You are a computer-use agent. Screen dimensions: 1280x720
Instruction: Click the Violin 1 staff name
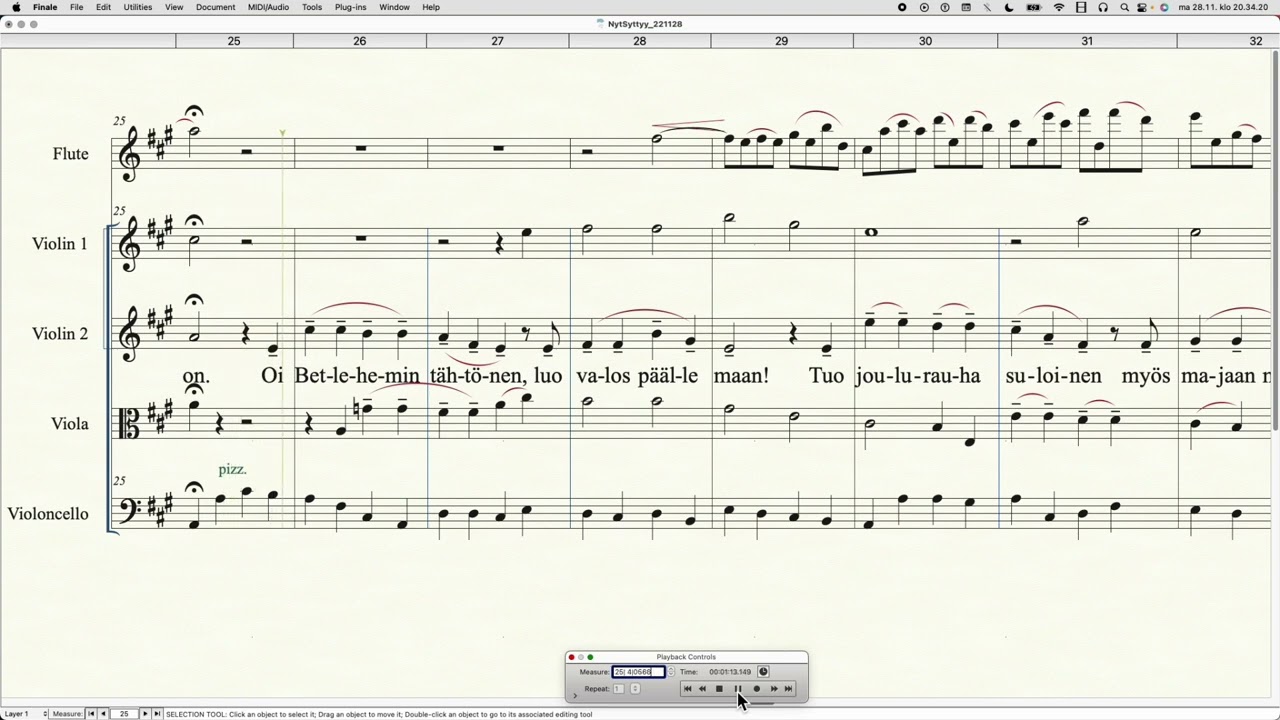pyautogui.click(x=60, y=244)
